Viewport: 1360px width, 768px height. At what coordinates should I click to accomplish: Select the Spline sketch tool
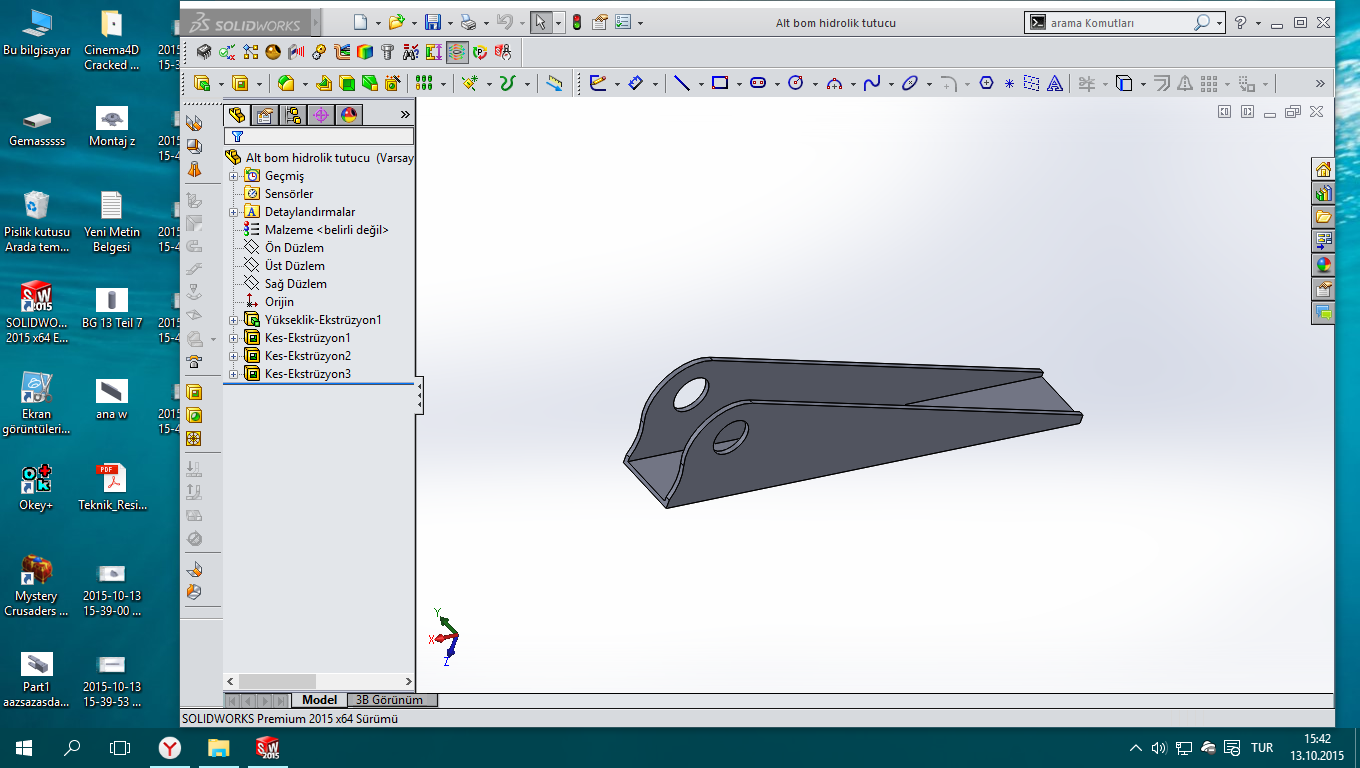coord(872,84)
